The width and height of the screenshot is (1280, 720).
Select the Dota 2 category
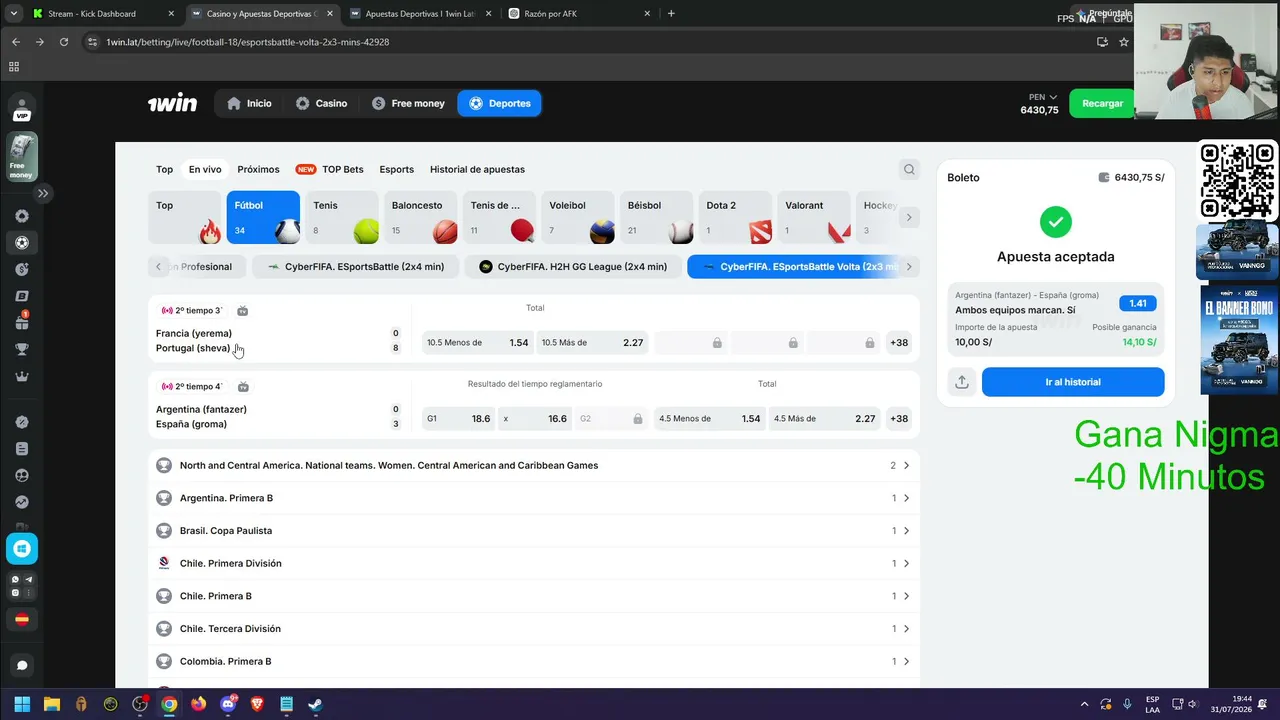[737, 217]
